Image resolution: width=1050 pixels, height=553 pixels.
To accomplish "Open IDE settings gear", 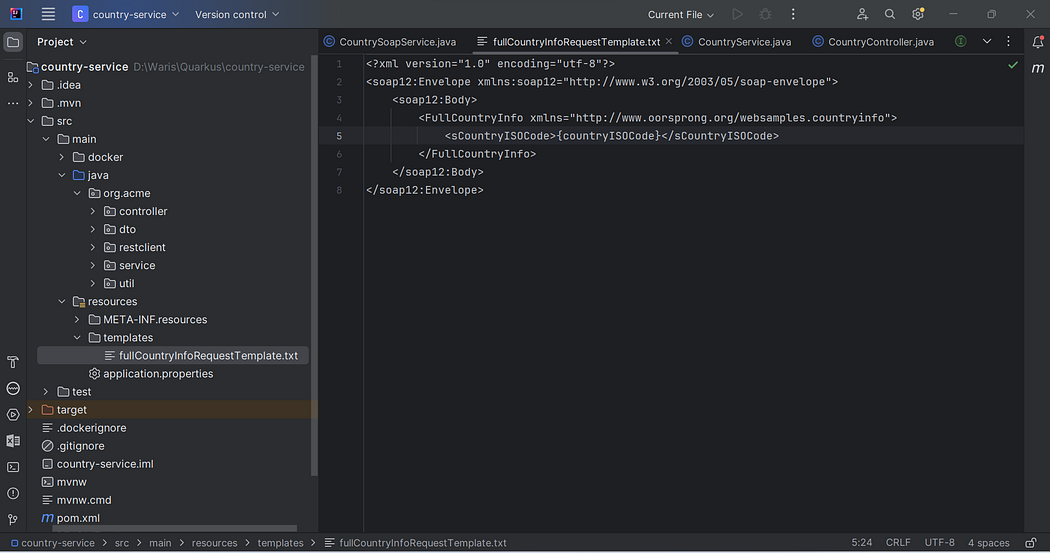I will click(917, 14).
